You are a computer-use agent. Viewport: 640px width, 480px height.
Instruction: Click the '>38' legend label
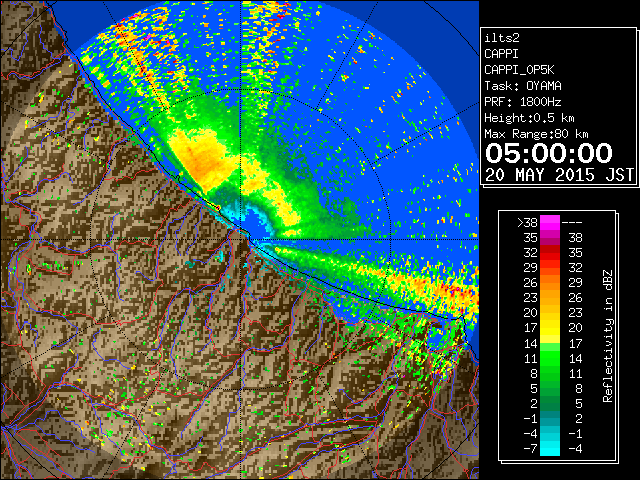[x=527, y=223]
